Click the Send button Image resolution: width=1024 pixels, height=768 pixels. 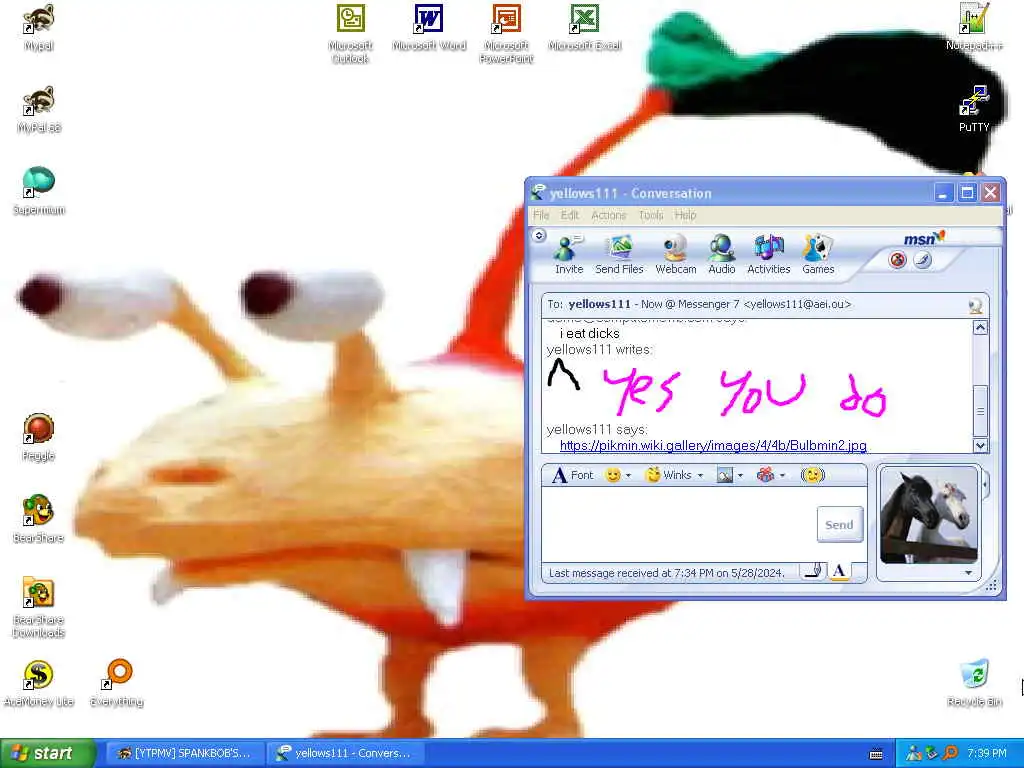click(x=840, y=524)
